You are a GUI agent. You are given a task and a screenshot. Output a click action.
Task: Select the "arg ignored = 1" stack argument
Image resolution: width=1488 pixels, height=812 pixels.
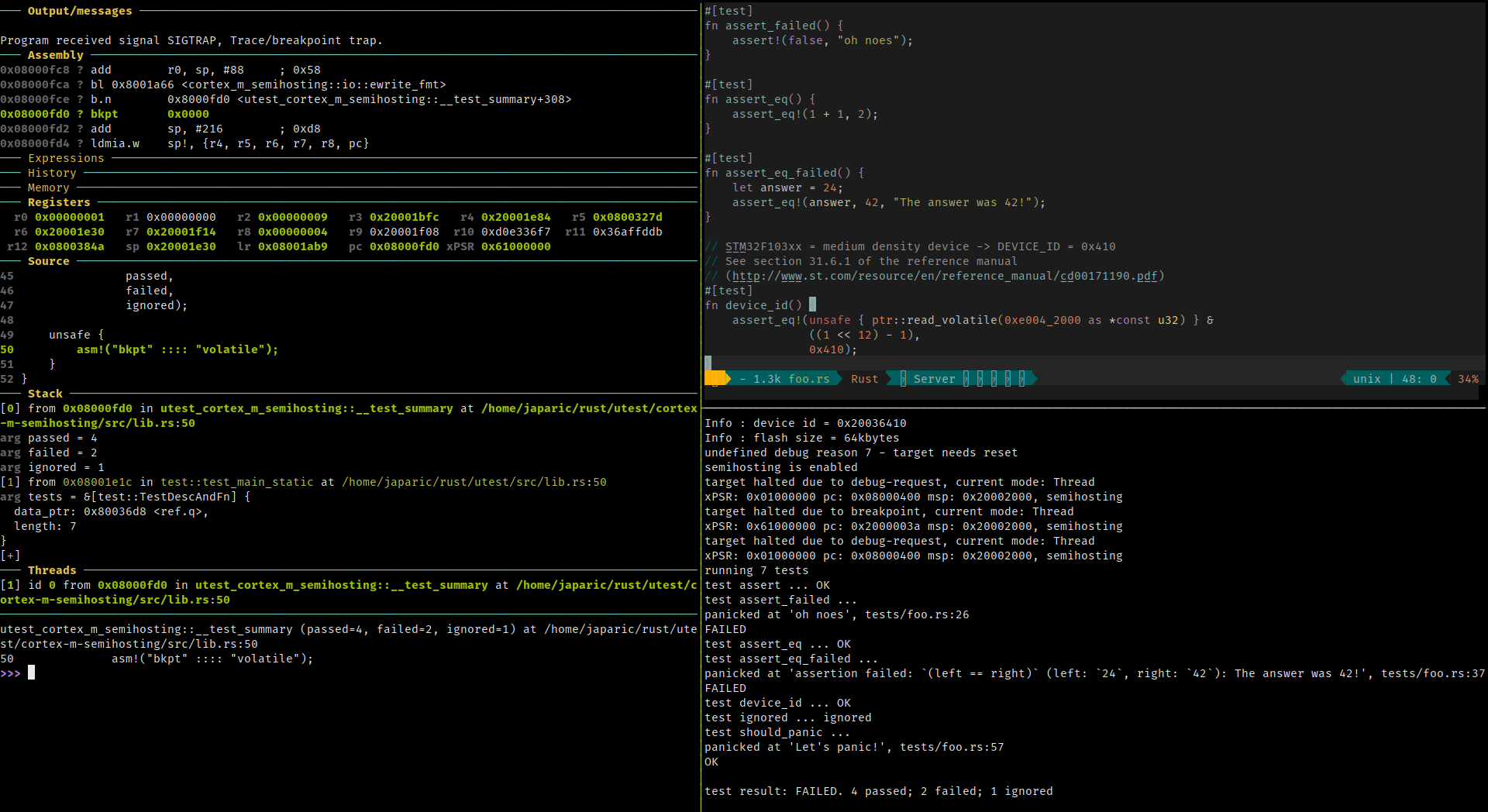click(x=52, y=467)
